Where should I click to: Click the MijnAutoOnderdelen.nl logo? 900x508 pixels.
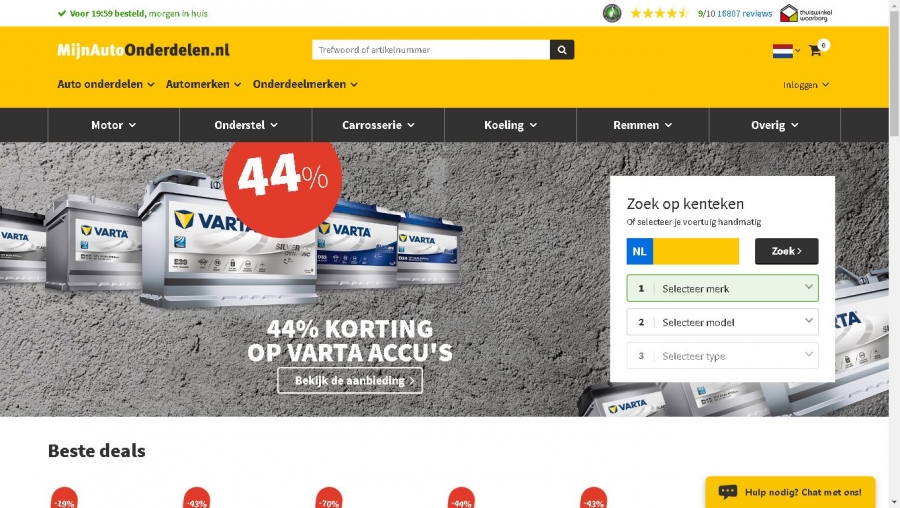(x=143, y=50)
